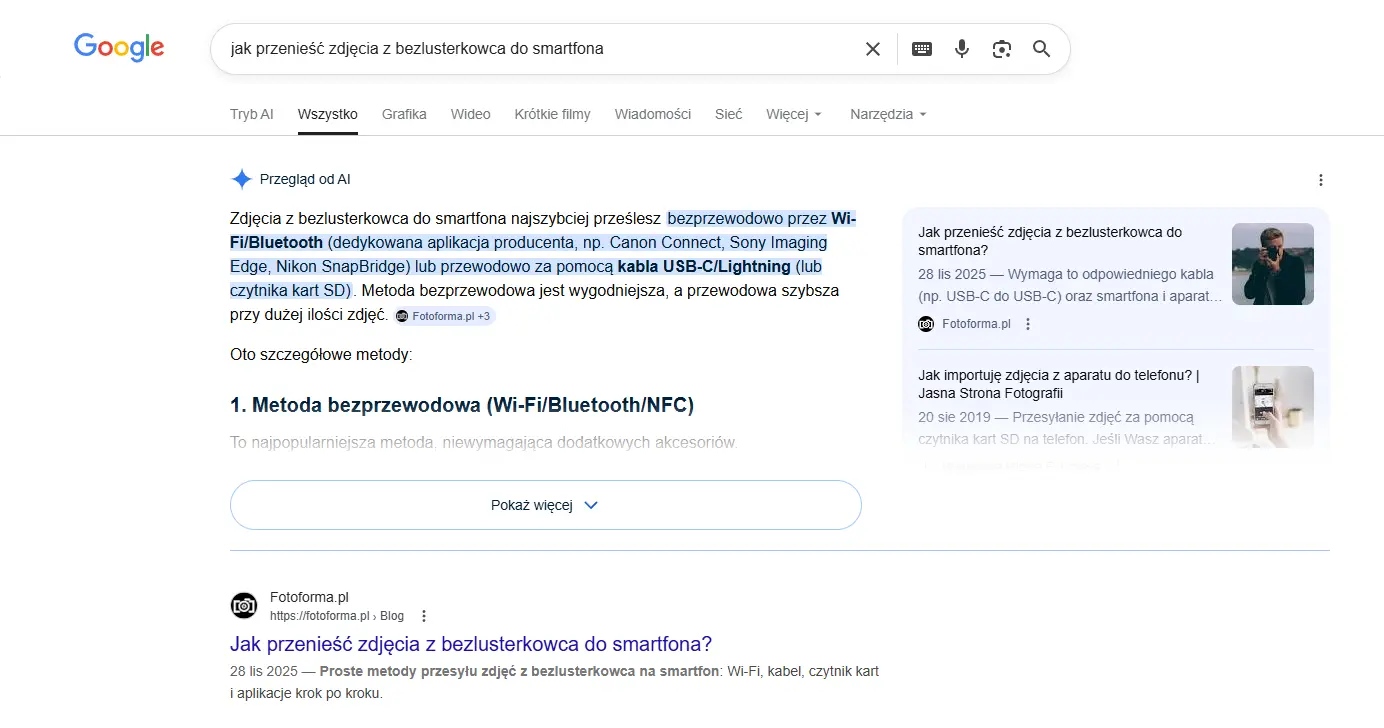
Task: Open the on-screen keyboard icon
Action: click(x=922, y=49)
